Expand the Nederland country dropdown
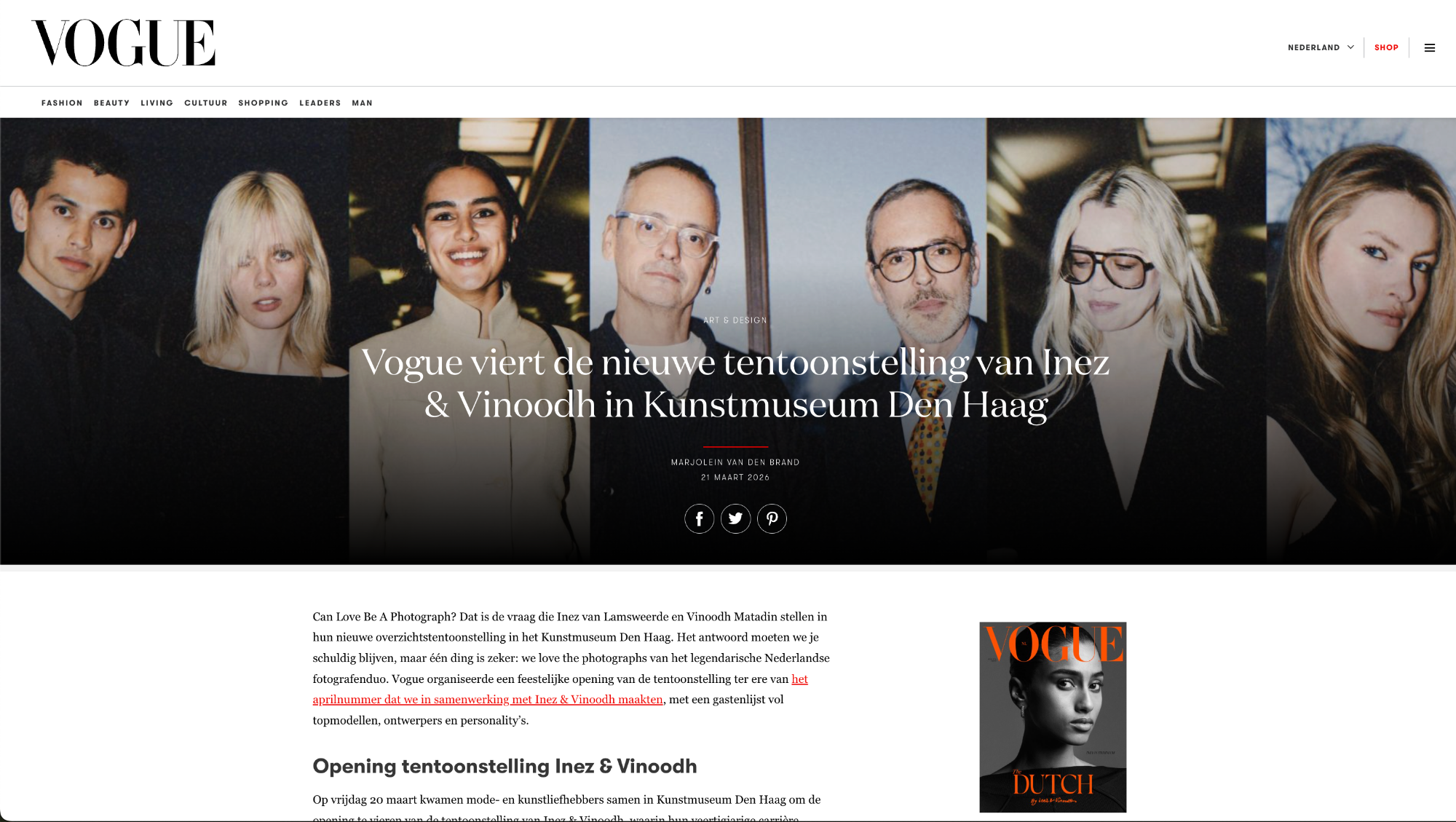Screen dimensions: 1456x822 1321,47
